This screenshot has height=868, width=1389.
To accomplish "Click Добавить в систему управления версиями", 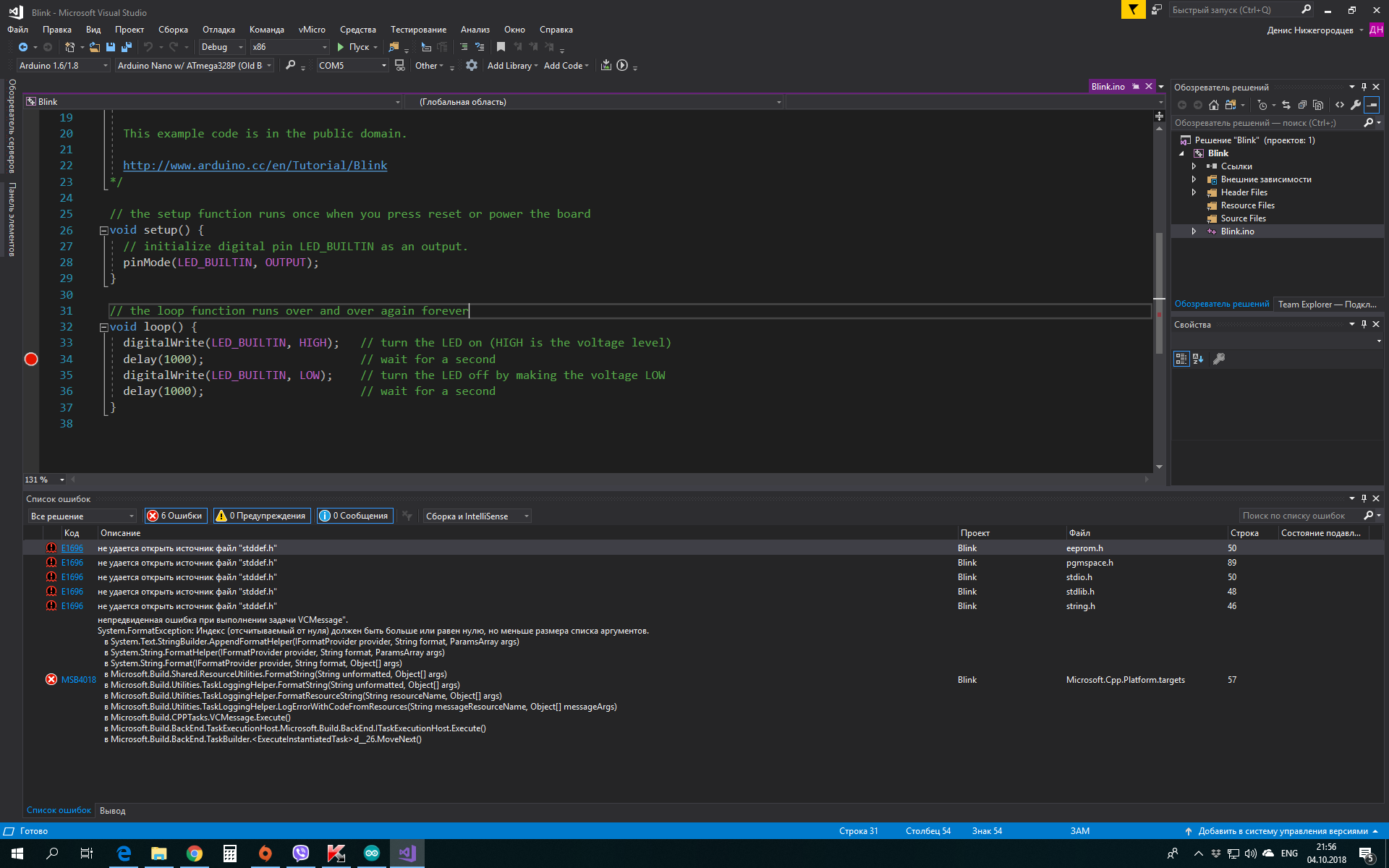I will click(x=1282, y=831).
